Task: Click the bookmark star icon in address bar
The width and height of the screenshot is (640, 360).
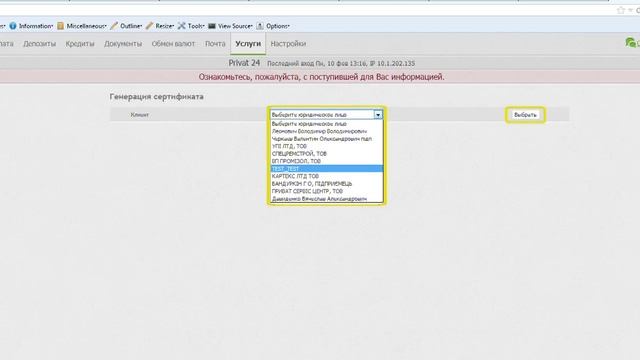Action: pos(621,10)
